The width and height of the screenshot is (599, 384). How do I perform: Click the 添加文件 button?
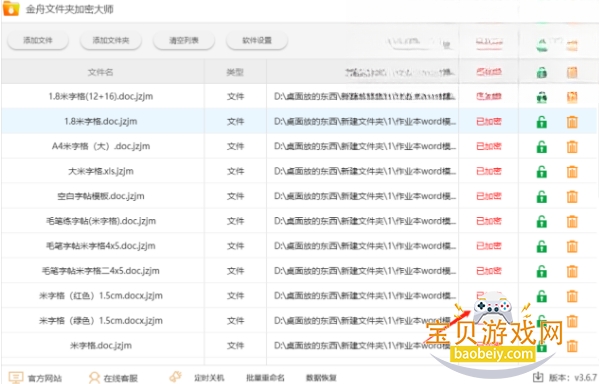(38, 41)
